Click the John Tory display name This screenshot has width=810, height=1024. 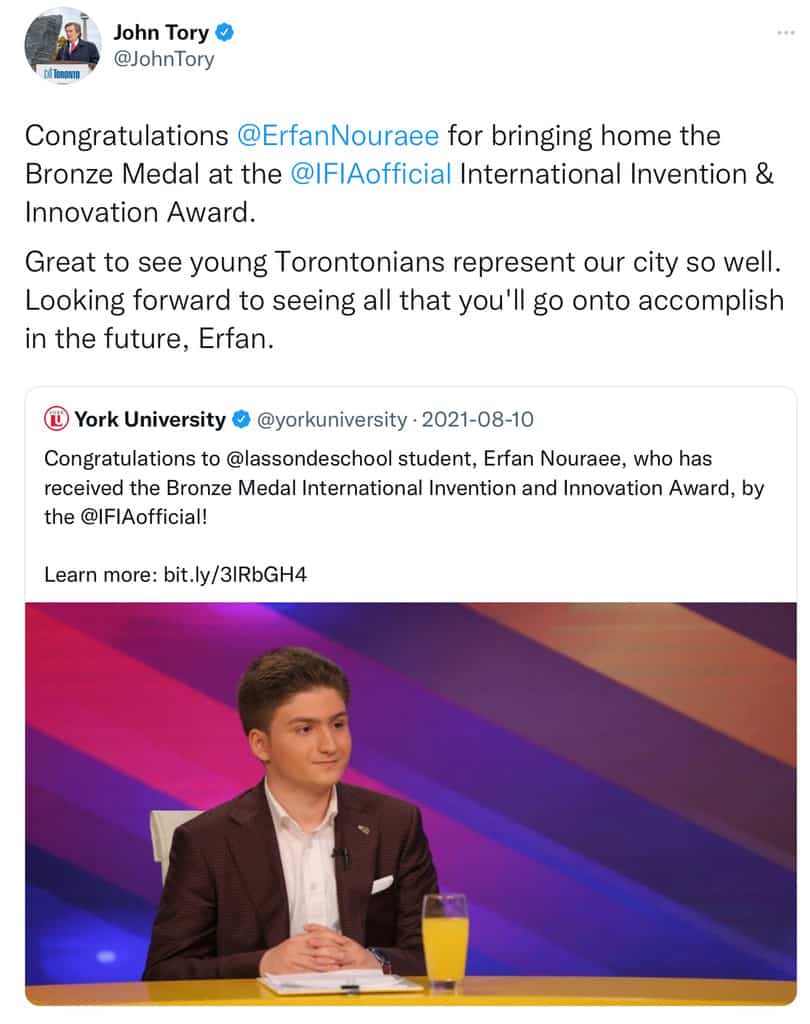pyautogui.click(x=161, y=33)
